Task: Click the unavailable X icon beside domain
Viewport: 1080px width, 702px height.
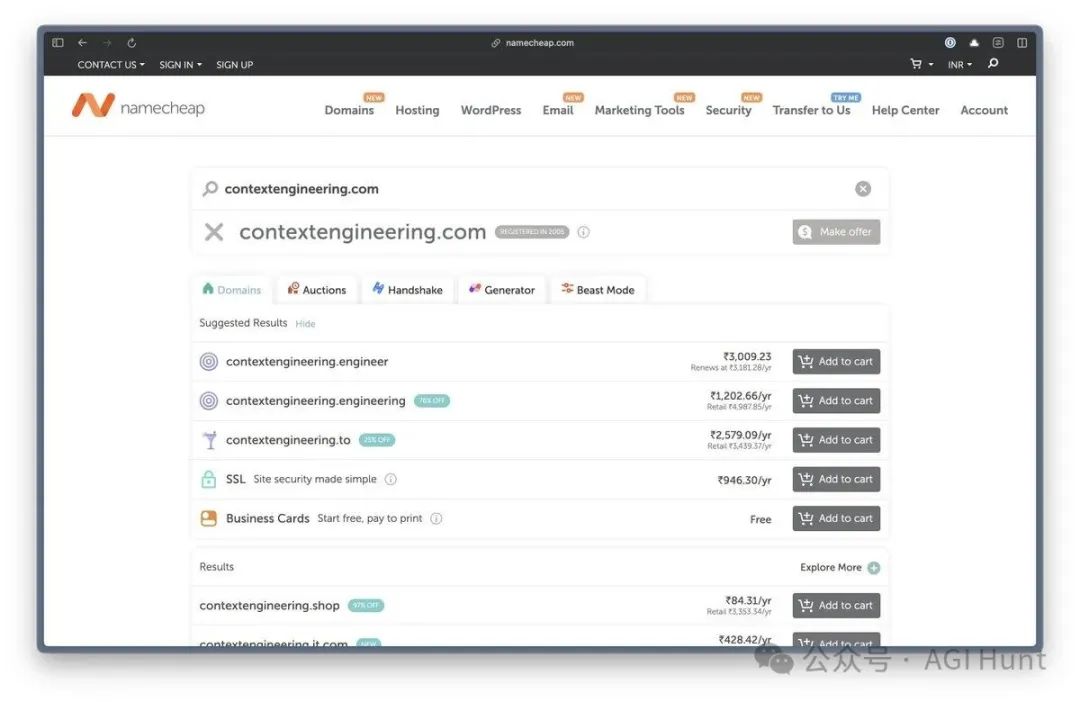Action: (214, 232)
